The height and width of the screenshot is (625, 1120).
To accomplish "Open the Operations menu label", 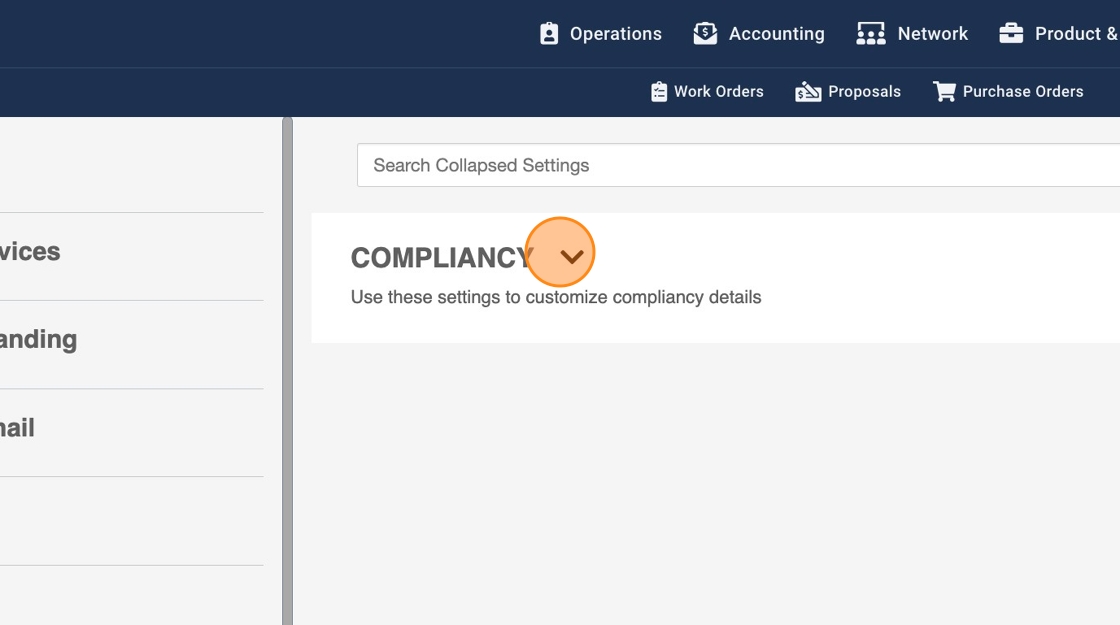I will [x=615, y=34].
